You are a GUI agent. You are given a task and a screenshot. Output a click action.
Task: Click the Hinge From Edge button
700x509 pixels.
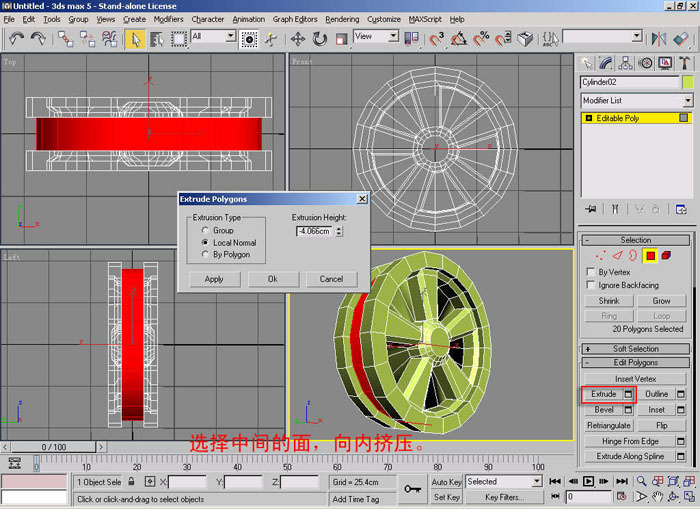point(630,442)
